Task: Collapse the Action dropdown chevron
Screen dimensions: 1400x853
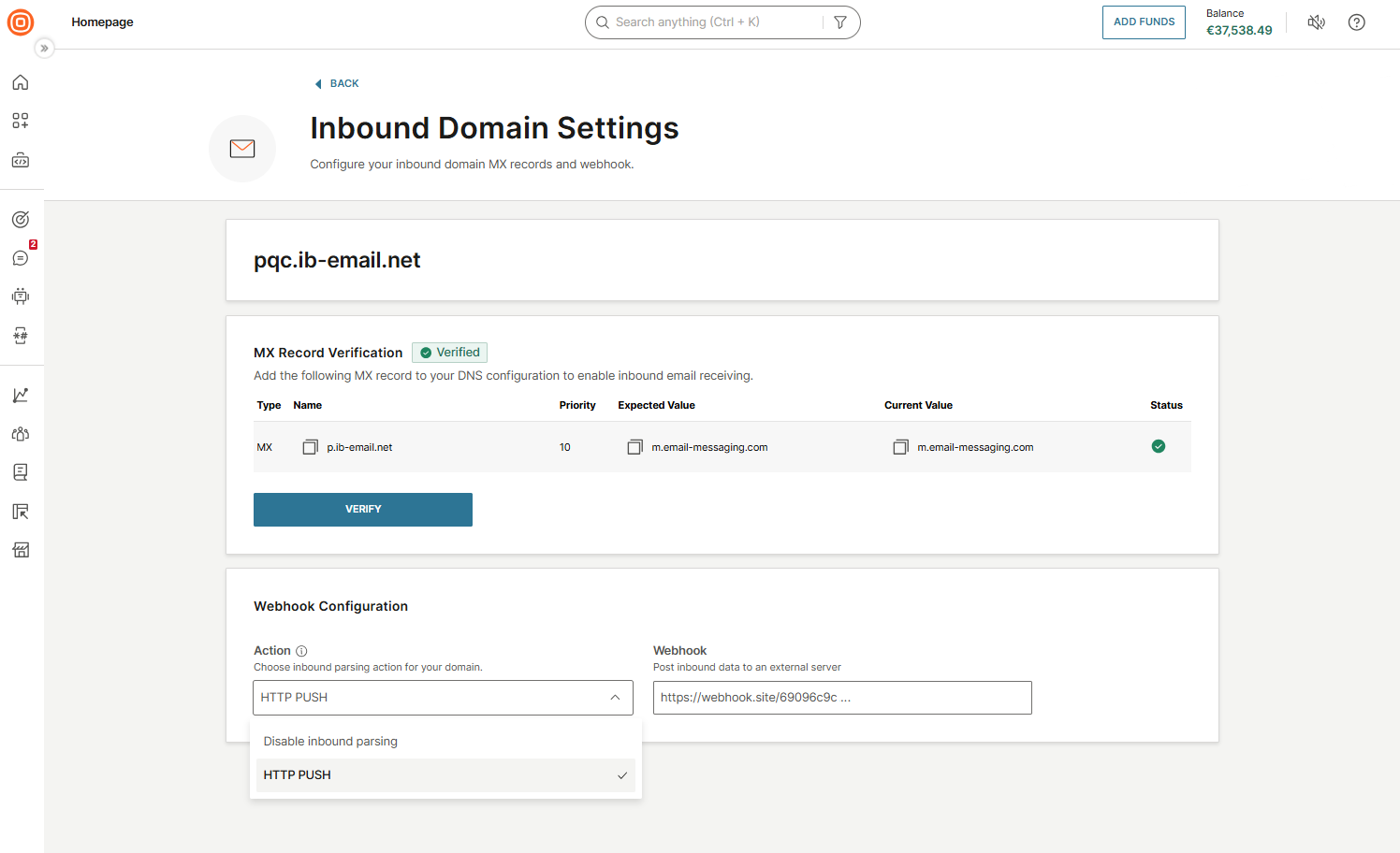Action: pyautogui.click(x=615, y=697)
